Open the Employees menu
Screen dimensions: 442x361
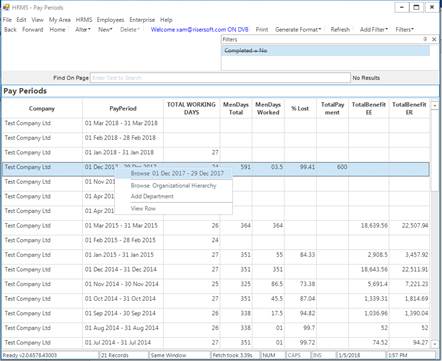(x=110, y=20)
